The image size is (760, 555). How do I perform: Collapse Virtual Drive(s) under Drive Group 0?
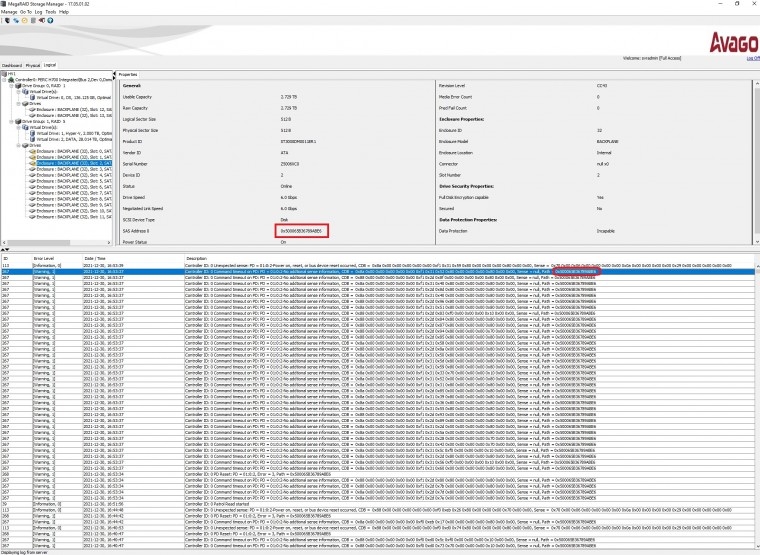click(19, 91)
